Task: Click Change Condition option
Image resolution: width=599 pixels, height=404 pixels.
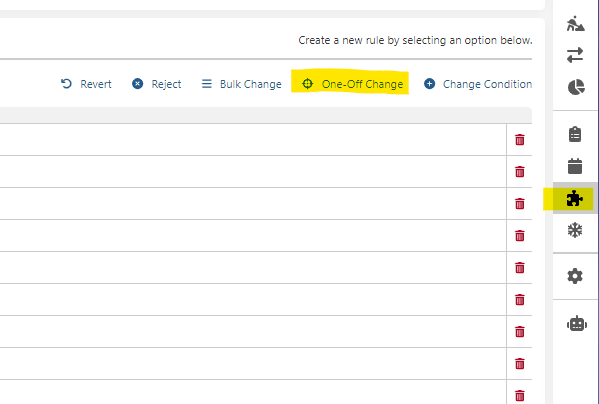Action: coord(478,84)
